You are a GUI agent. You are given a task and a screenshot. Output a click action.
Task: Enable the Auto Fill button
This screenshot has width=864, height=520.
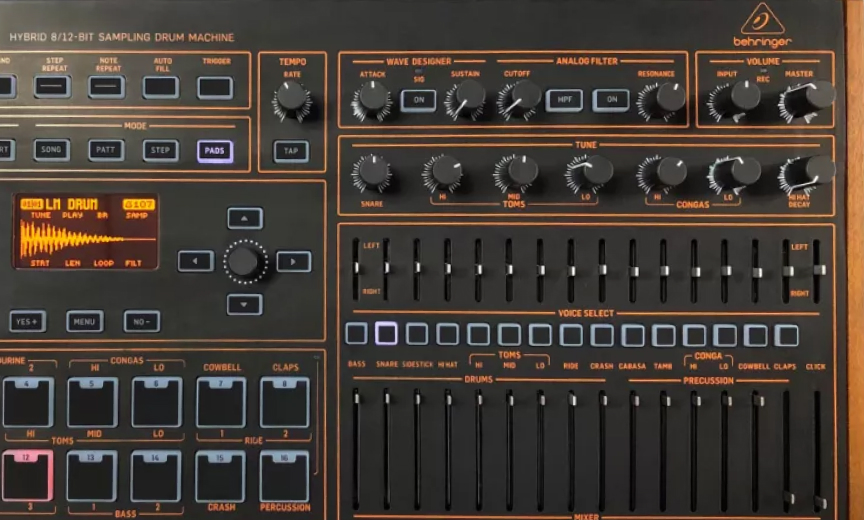pyautogui.click(x=160, y=87)
